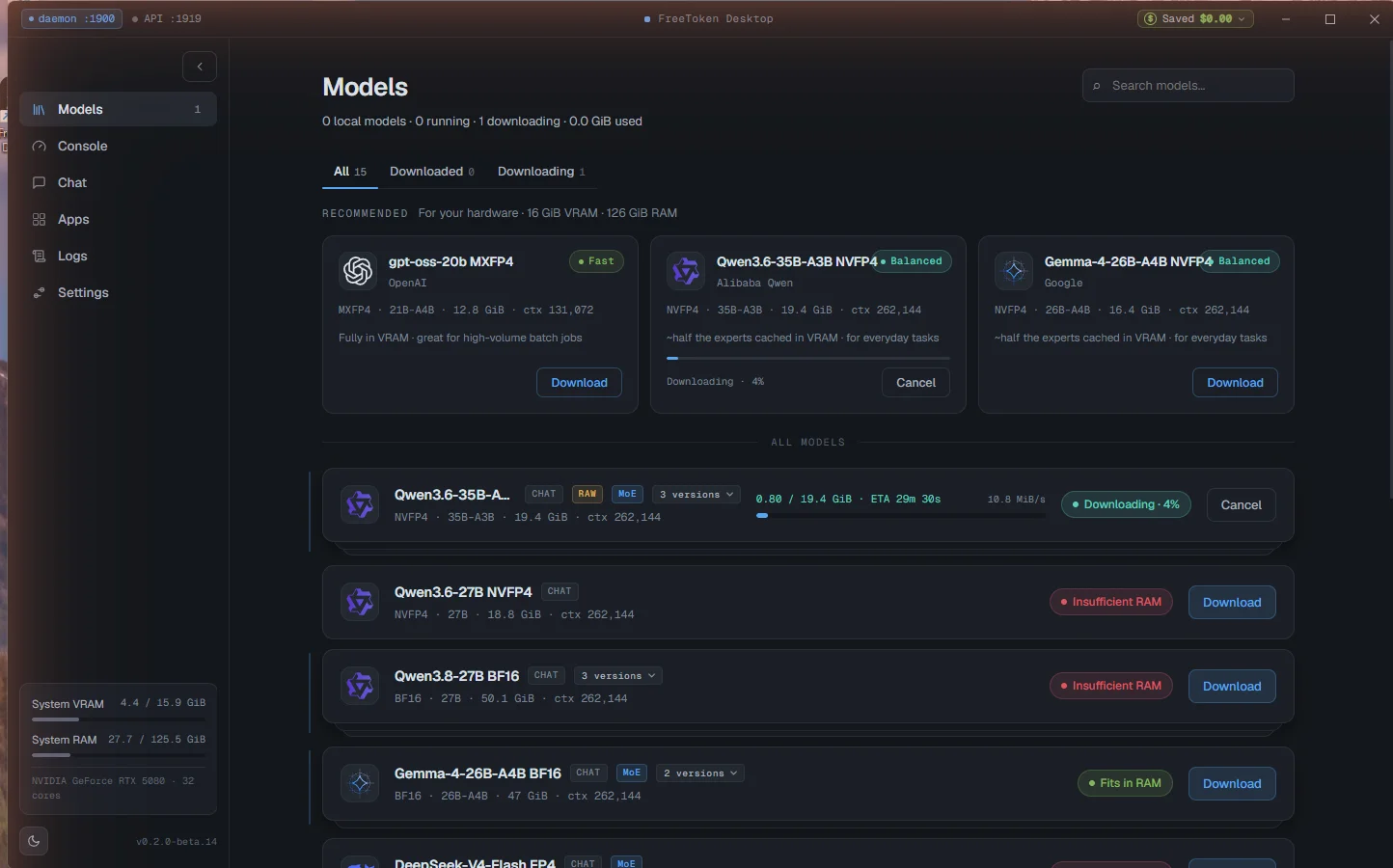Click the Qwen icon in Qwen3.6-27B NVFP4 row
Screen dimensions: 1393x868
tap(360, 602)
